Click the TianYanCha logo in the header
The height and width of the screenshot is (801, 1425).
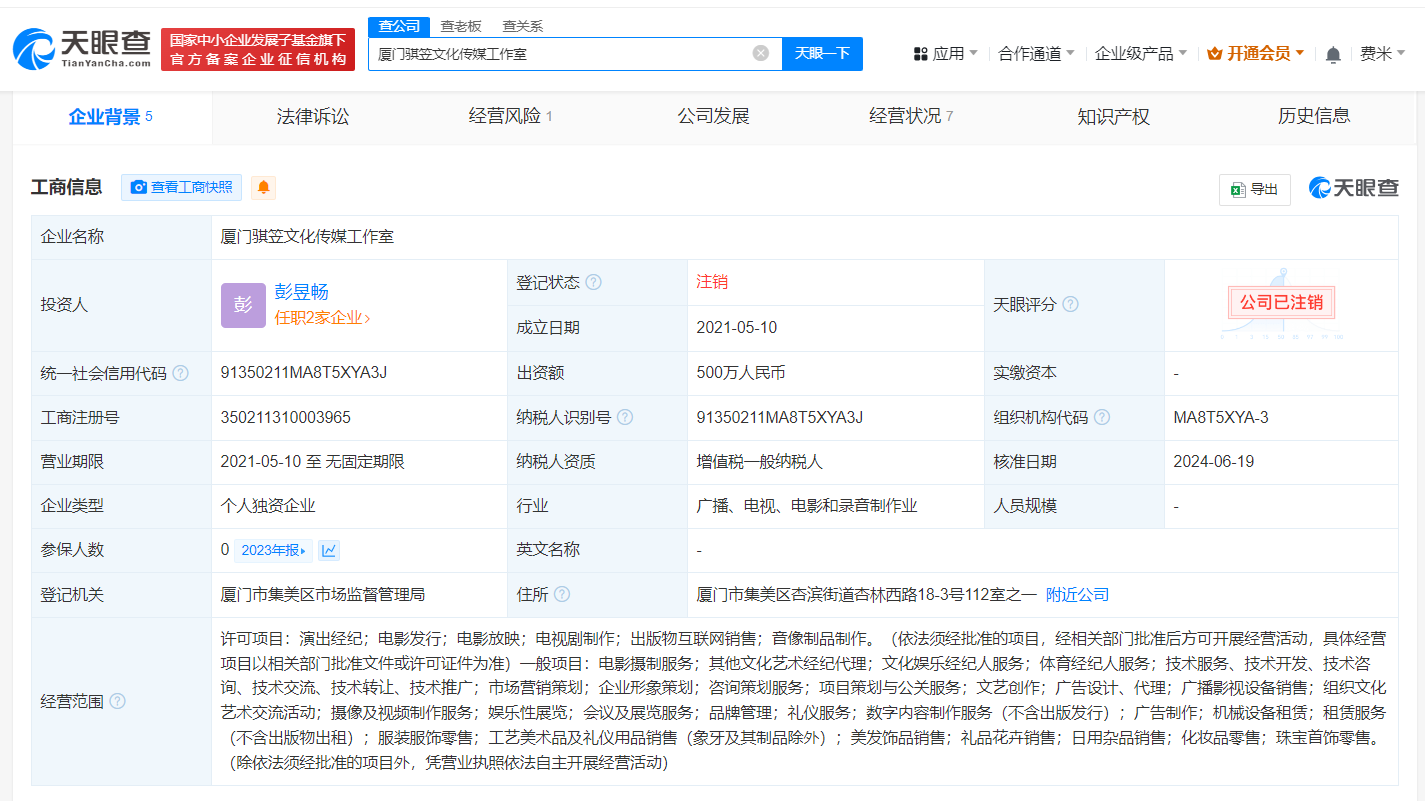point(82,48)
